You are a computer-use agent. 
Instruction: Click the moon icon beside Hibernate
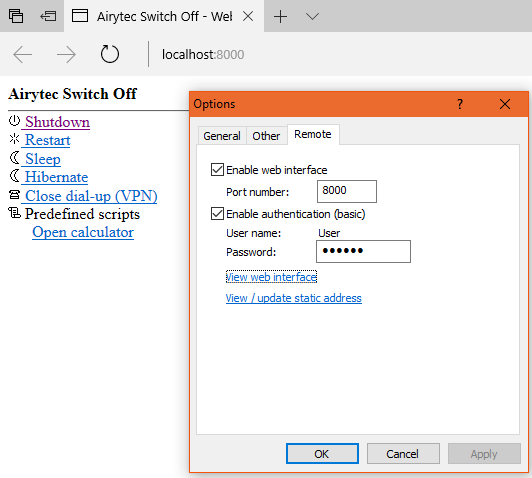(x=14, y=176)
